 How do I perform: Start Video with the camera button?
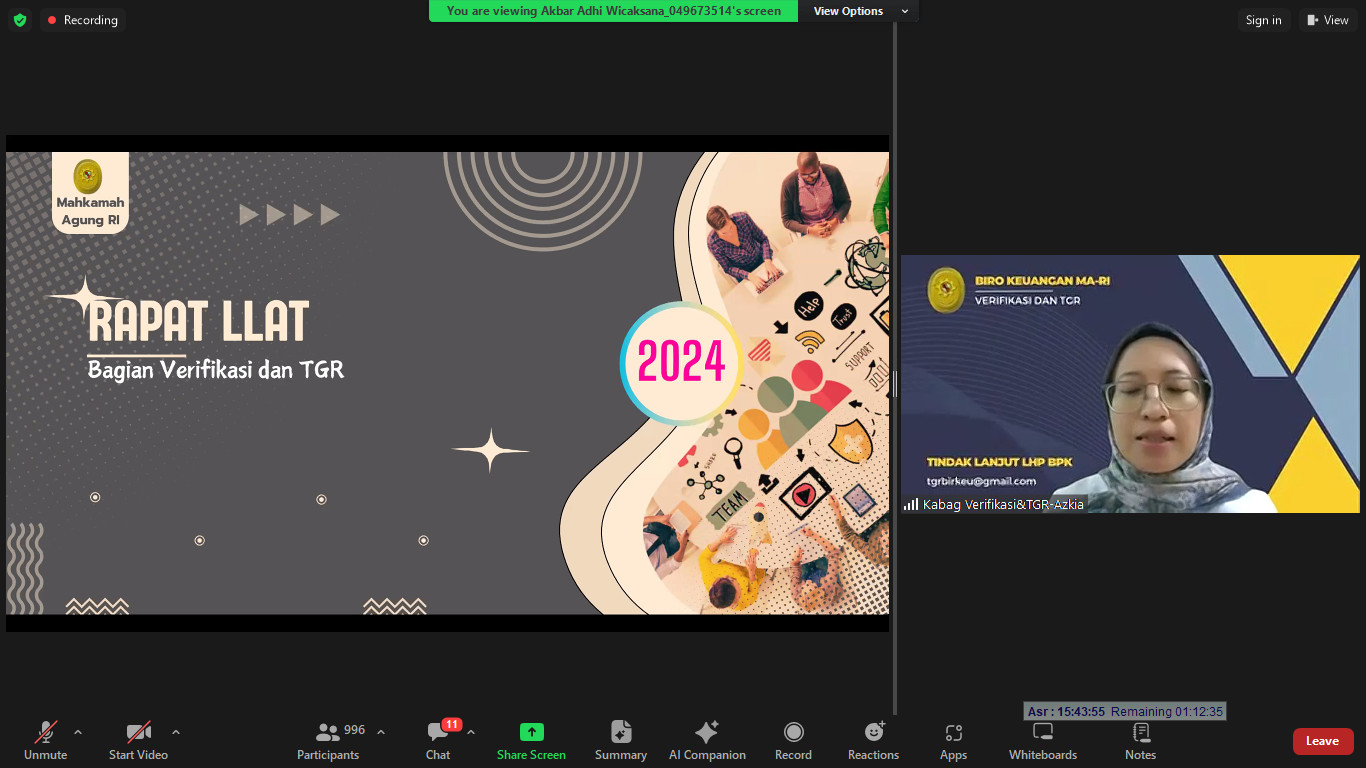click(138, 741)
